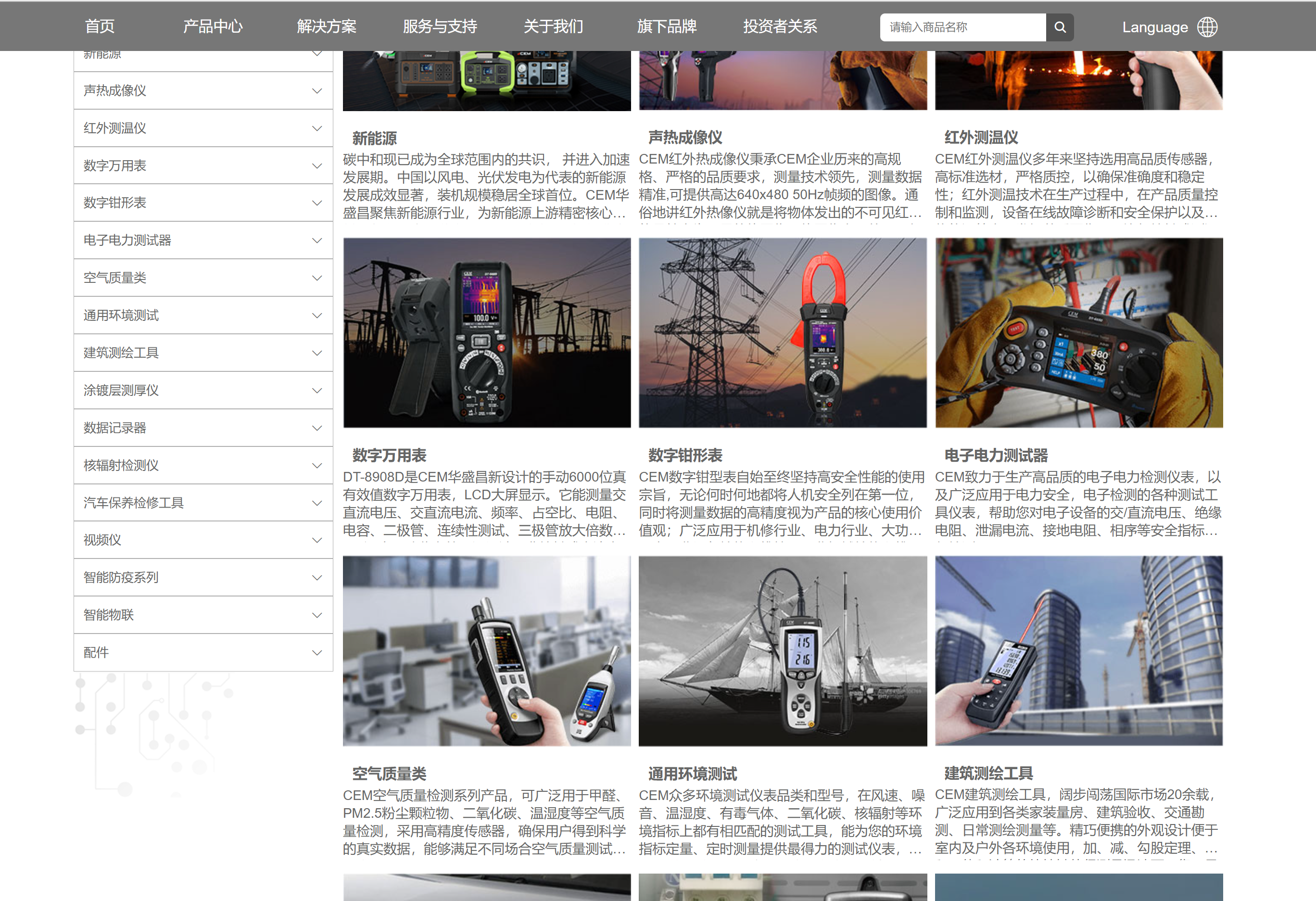
Task: Click the globe language icon
Action: pyautogui.click(x=1207, y=27)
